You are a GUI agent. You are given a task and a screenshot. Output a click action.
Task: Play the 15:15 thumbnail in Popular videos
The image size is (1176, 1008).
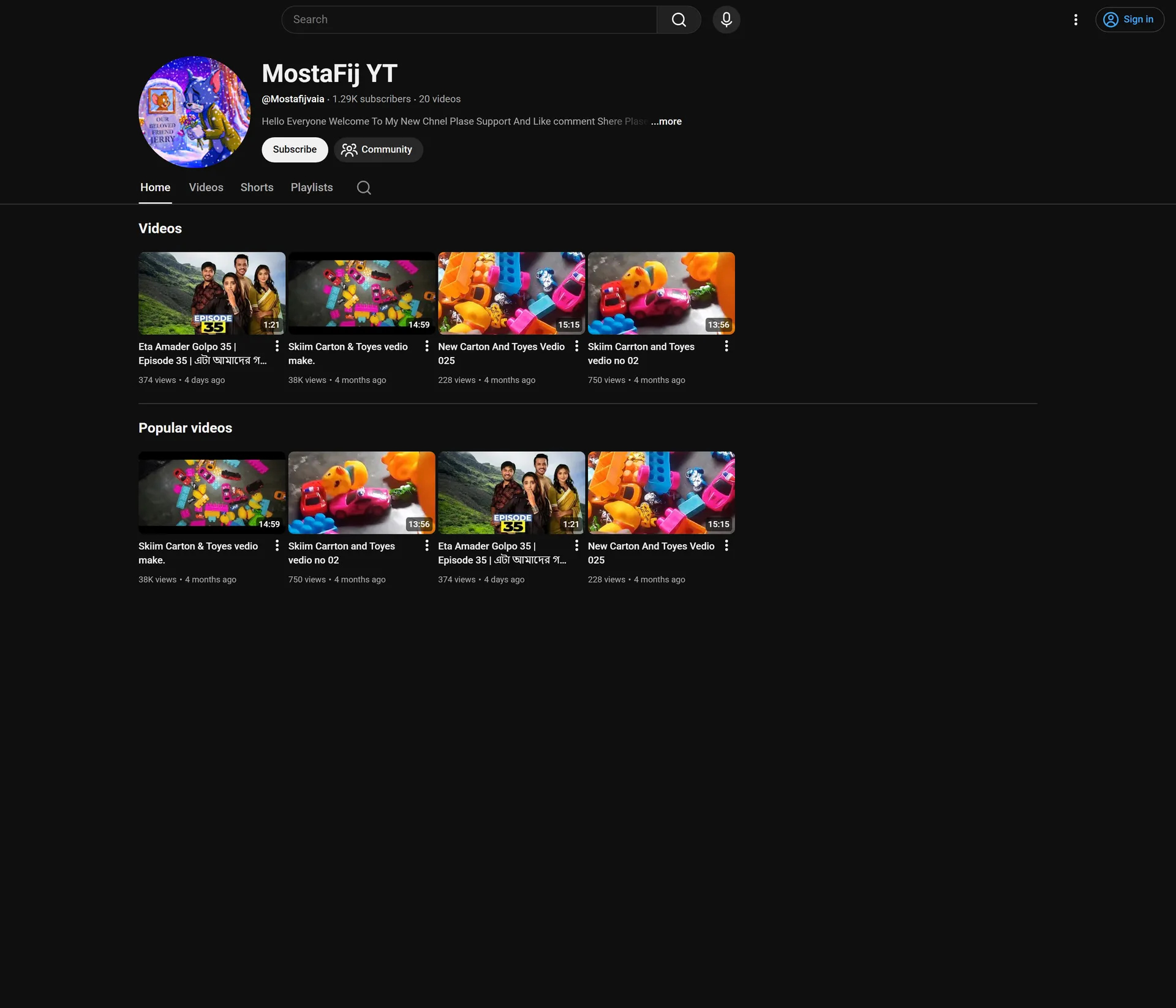661,493
